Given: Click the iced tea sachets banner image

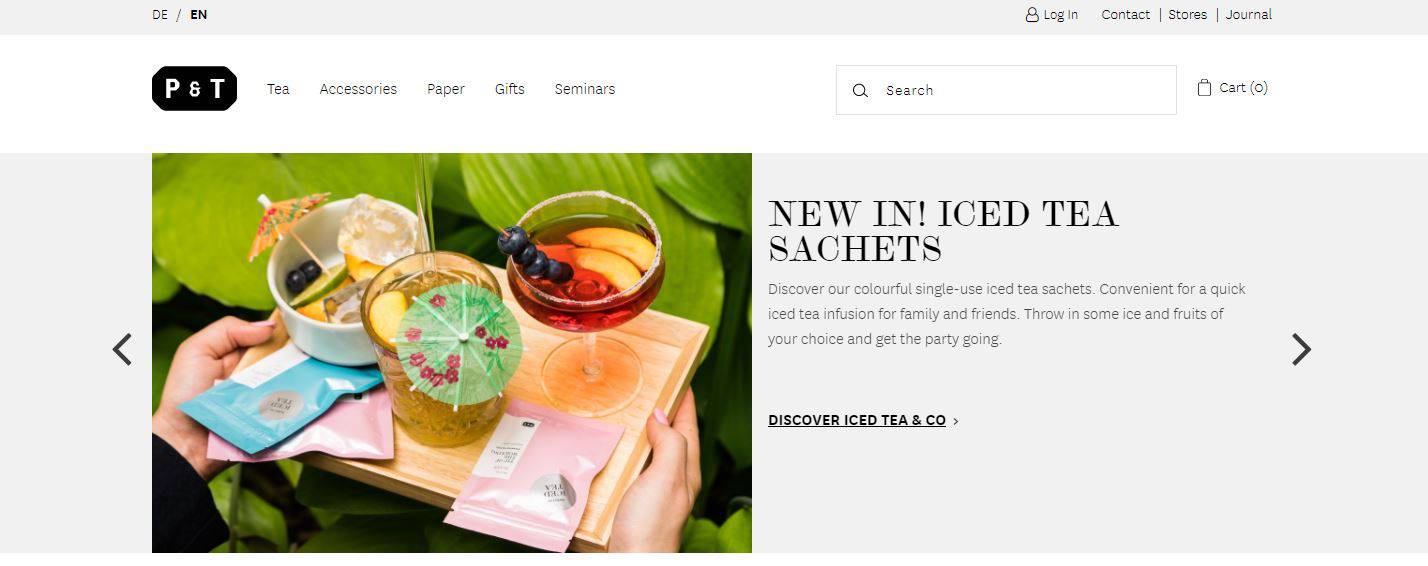Looking at the screenshot, I should tap(452, 352).
